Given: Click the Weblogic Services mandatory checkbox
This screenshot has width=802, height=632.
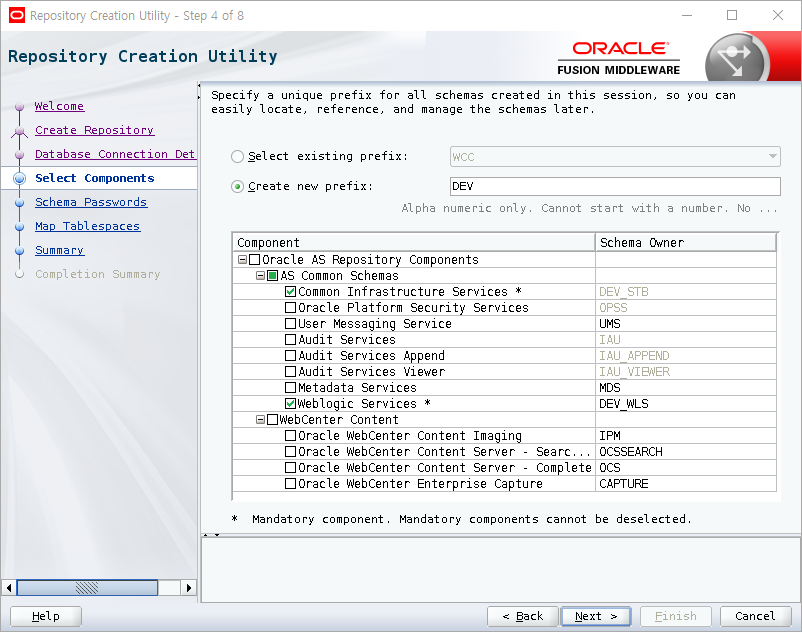Looking at the screenshot, I should point(291,403).
